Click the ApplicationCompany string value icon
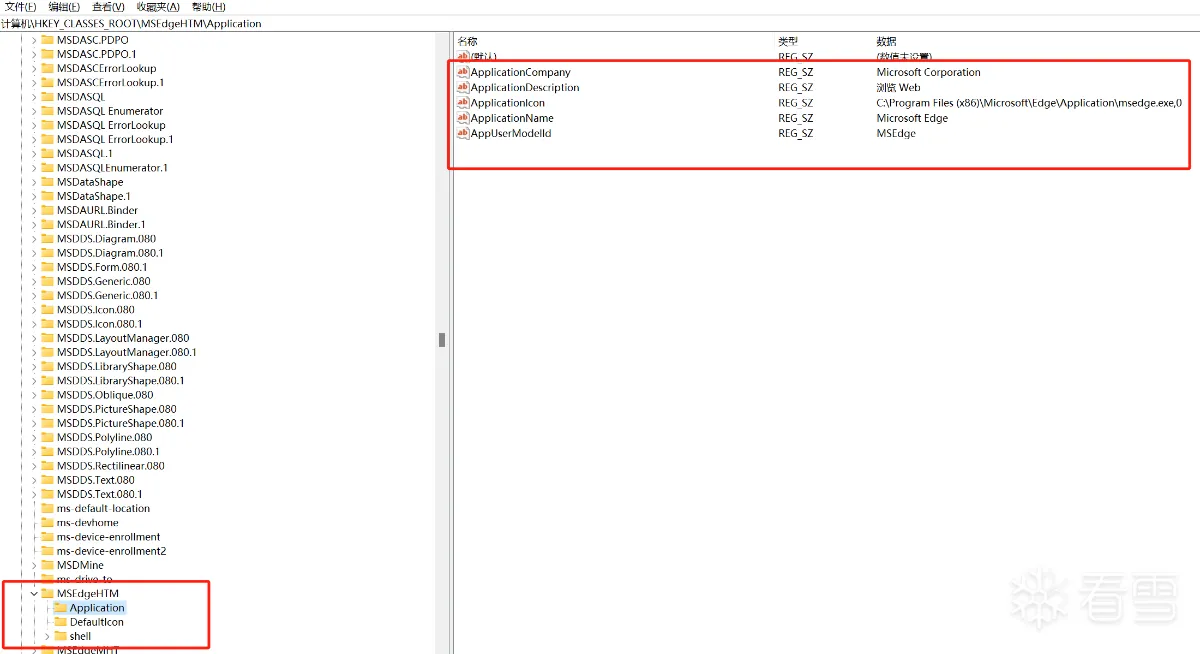The image size is (1200, 654). (x=463, y=72)
